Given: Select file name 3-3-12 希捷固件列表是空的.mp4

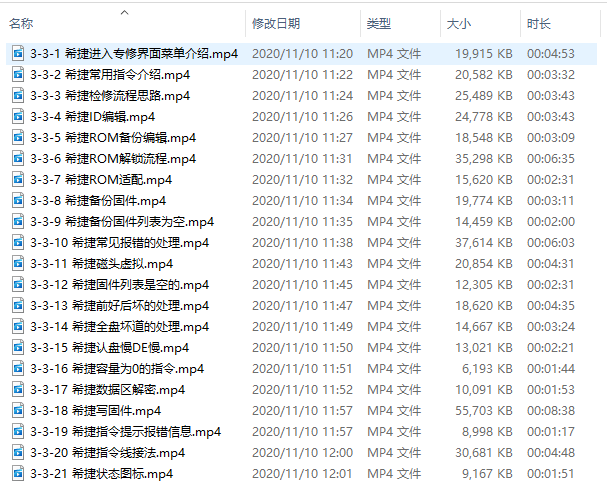Looking at the screenshot, I should (x=120, y=284).
